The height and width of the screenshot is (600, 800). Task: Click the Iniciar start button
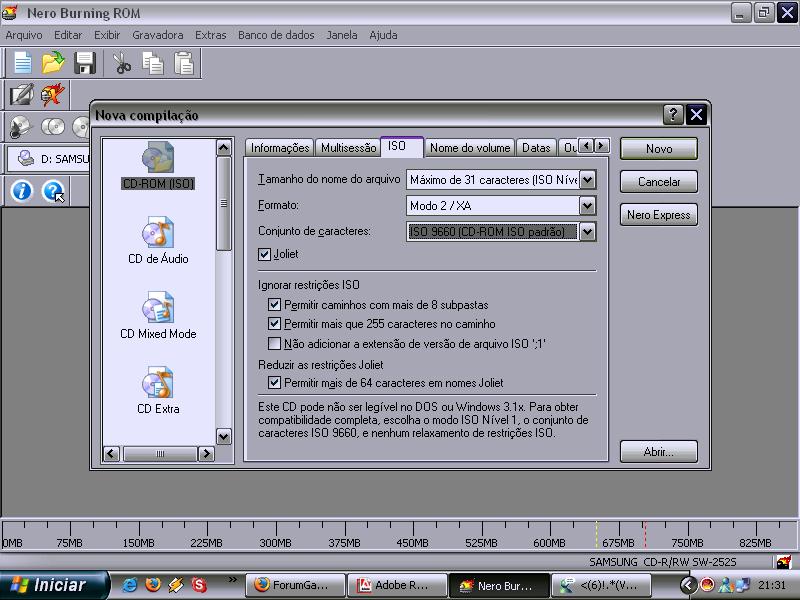coord(53,585)
